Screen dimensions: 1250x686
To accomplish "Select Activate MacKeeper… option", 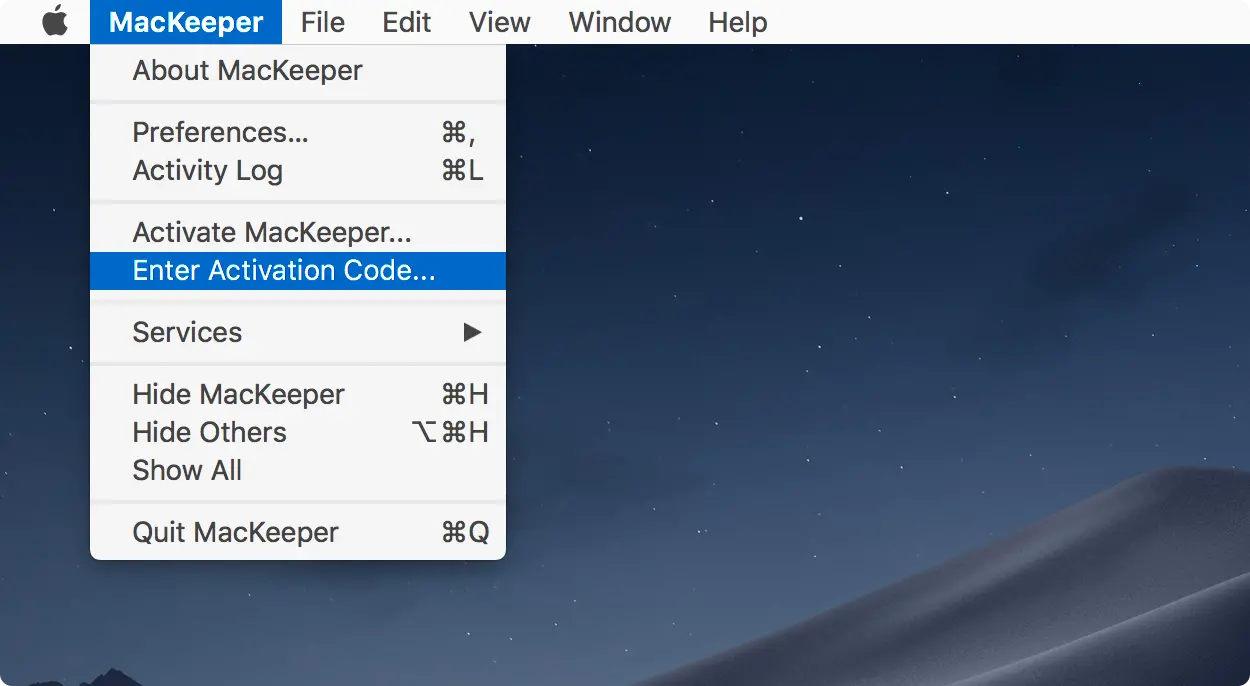I will point(298,233).
